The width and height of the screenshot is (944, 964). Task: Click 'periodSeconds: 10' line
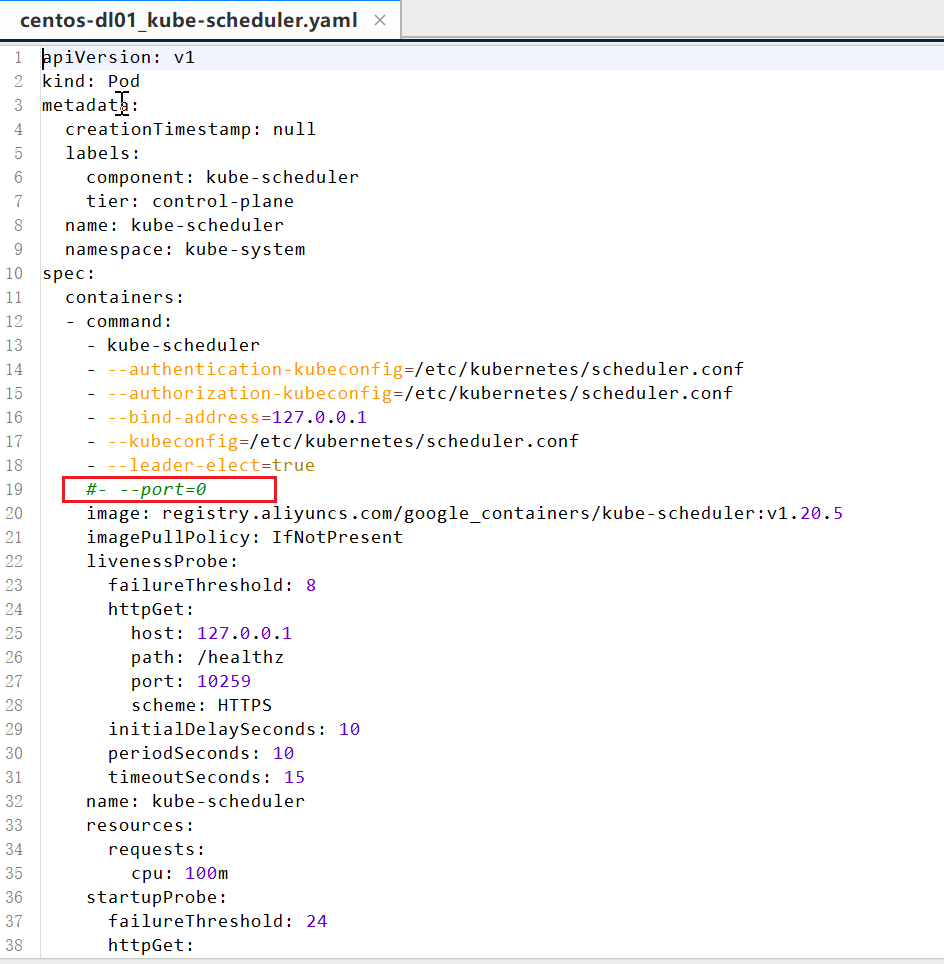tap(201, 753)
